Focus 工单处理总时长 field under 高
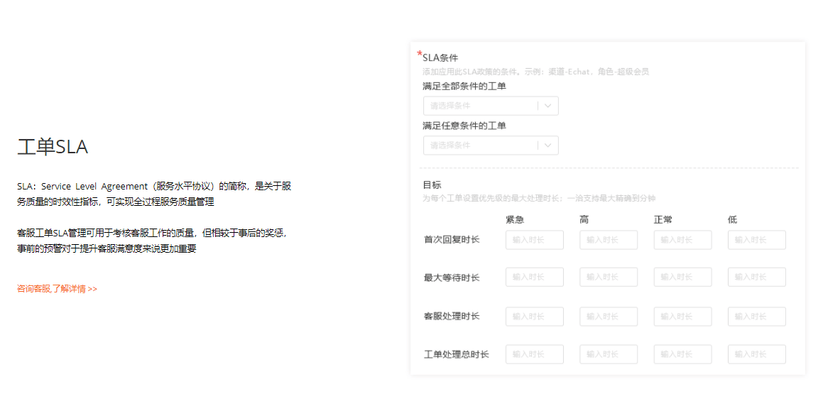828x401 pixels. pyautogui.click(x=608, y=354)
